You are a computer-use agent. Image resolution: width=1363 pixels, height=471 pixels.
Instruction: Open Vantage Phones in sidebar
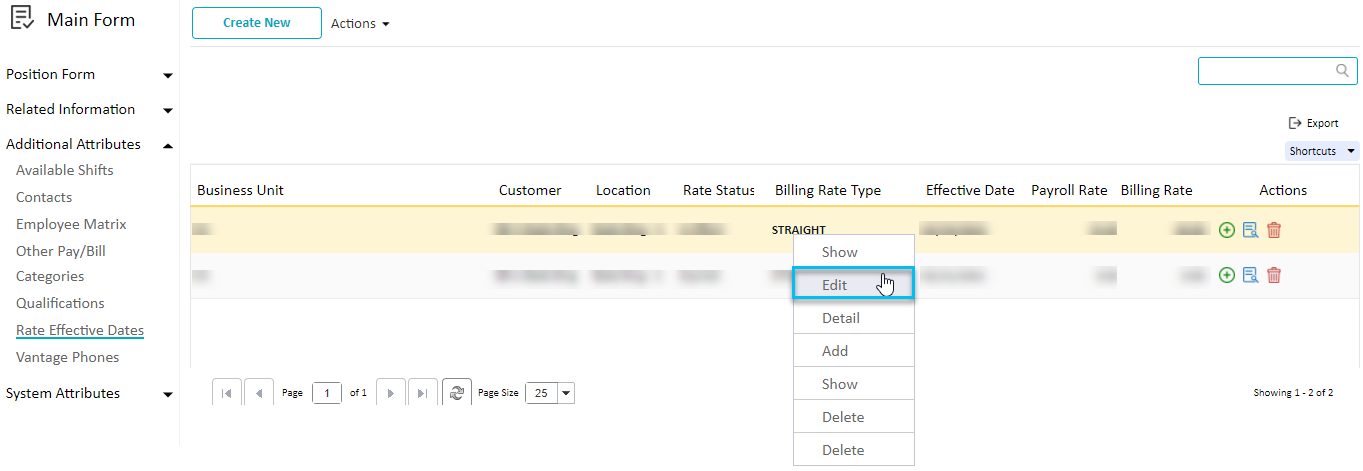click(67, 357)
